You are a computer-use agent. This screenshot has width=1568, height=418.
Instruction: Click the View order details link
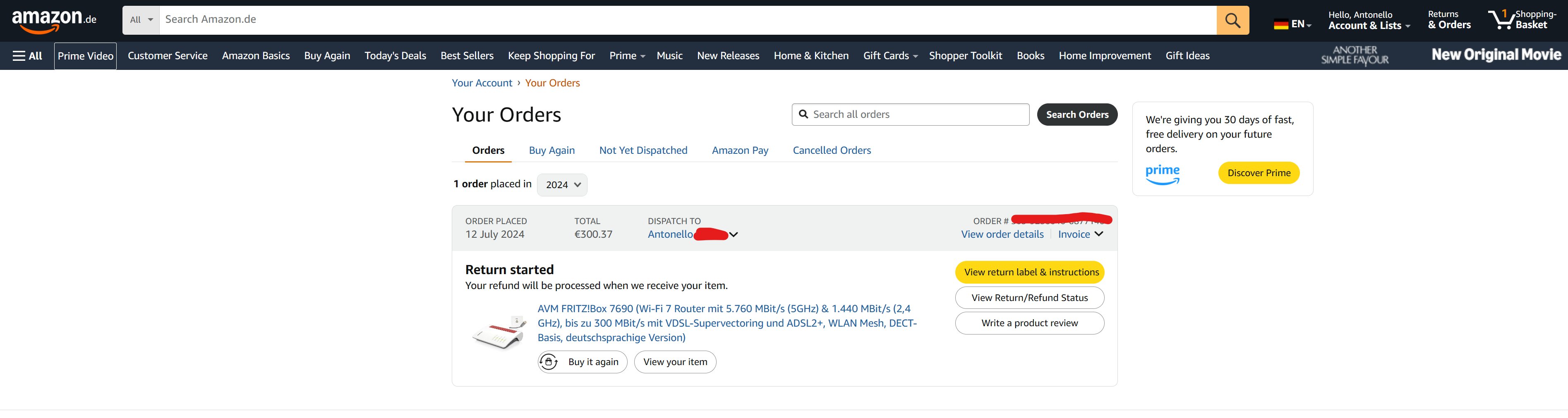click(1002, 234)
